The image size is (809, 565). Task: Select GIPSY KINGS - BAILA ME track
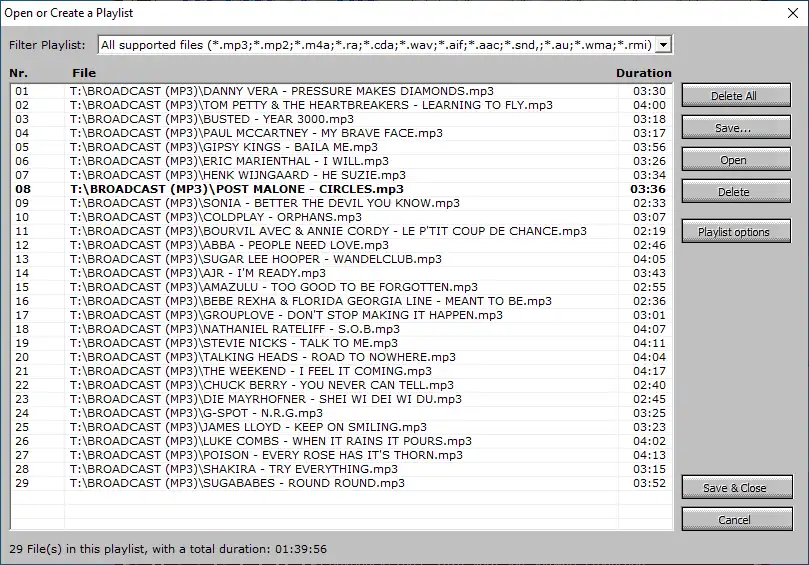pyautogui.click(x=342, y=147)
